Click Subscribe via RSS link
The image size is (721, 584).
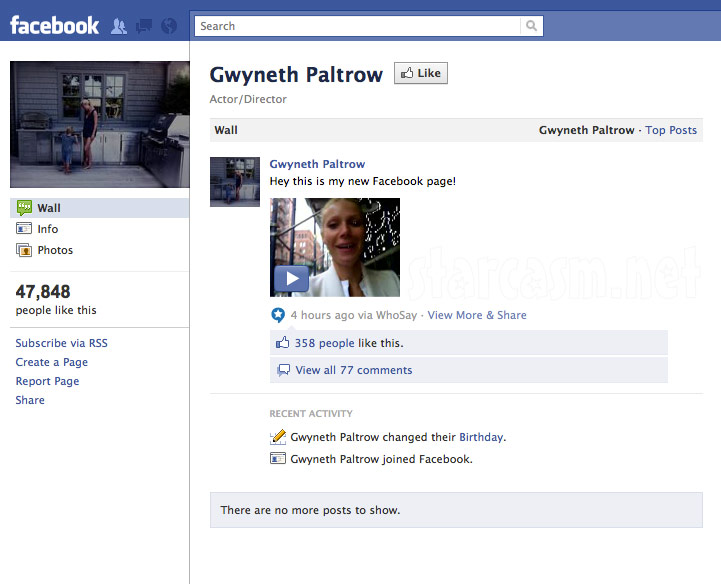coord(61,343)
